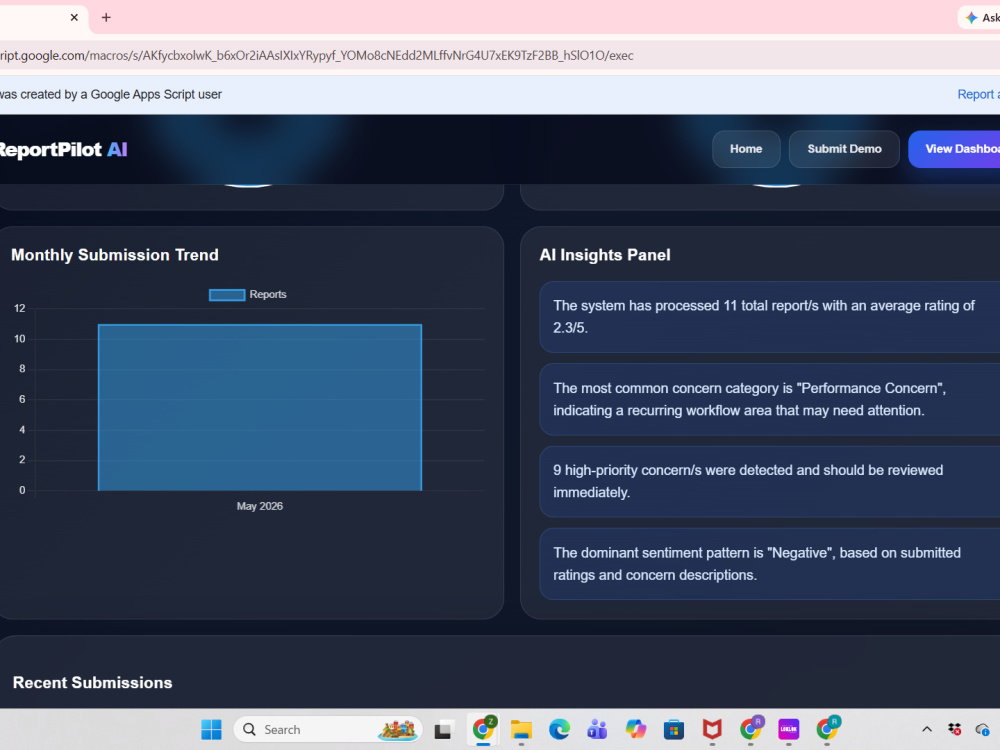Click the taskbar Search box
Image resolution: width=1000 pixels, height=750 pixels.
[x=328, y=729]
